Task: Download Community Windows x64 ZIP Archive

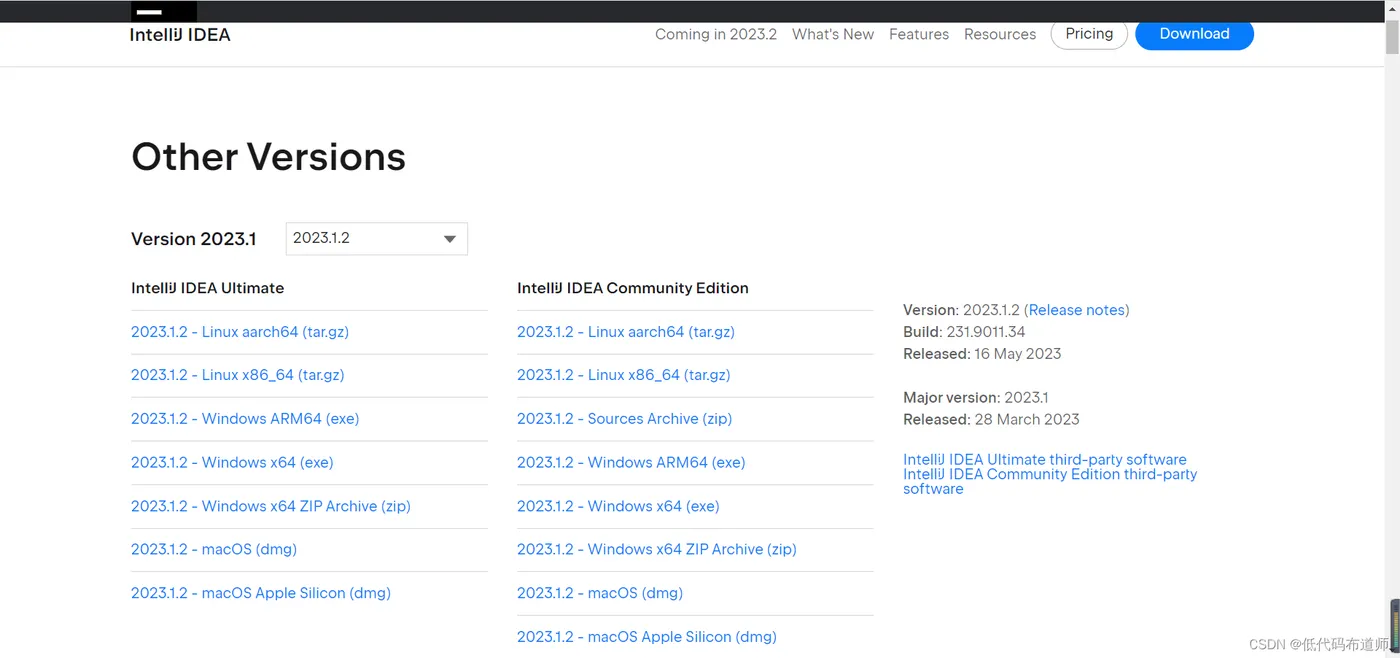Action: pos(657,549)
